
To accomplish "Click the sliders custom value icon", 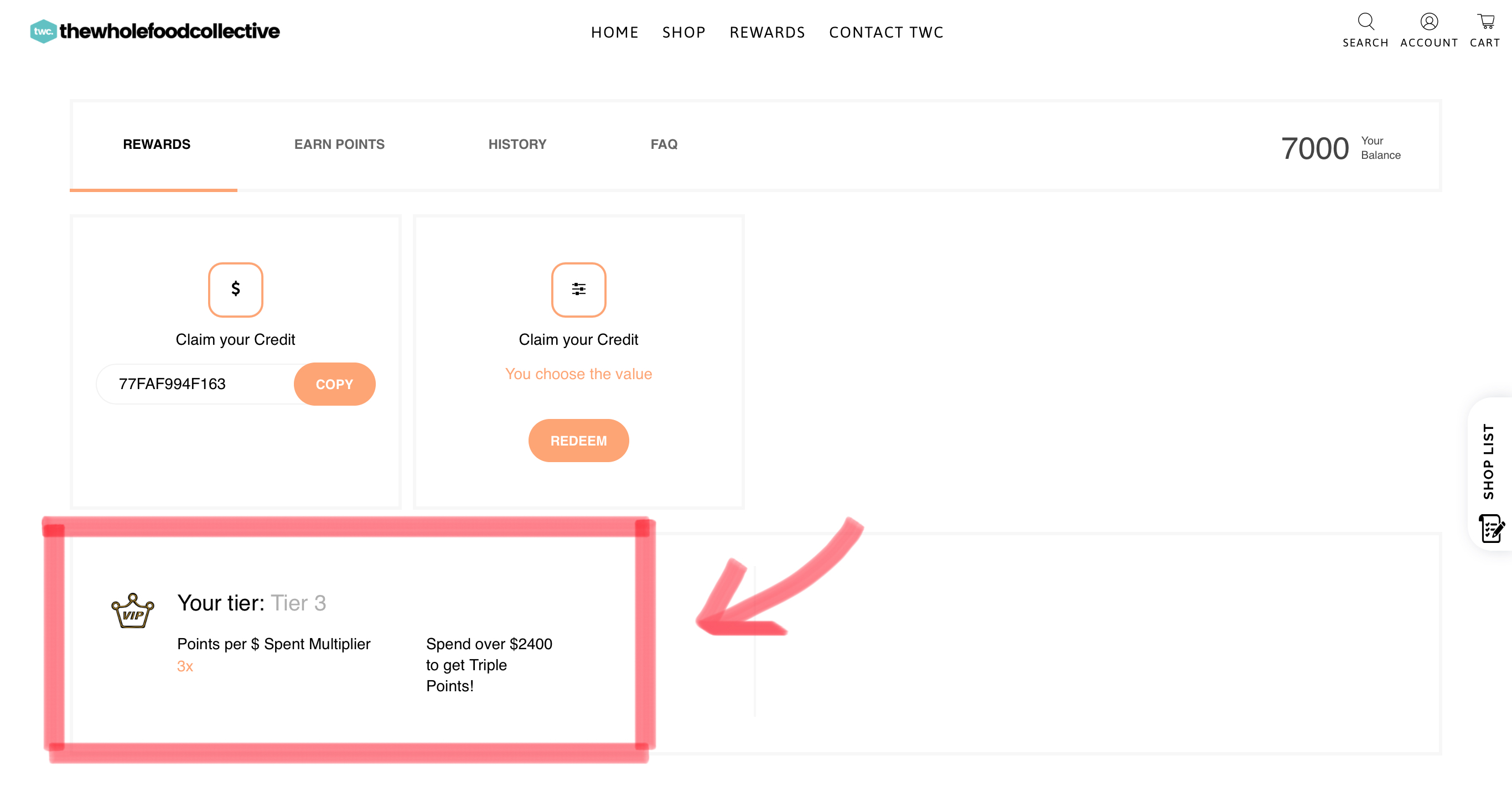I will pyautogui.click(x=578, y=289).
